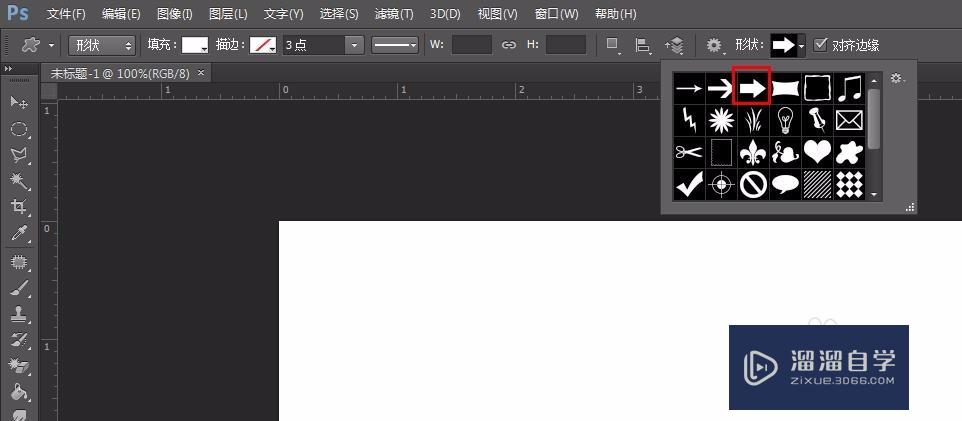Open the 填充 fill color swatch

[195, 45]
